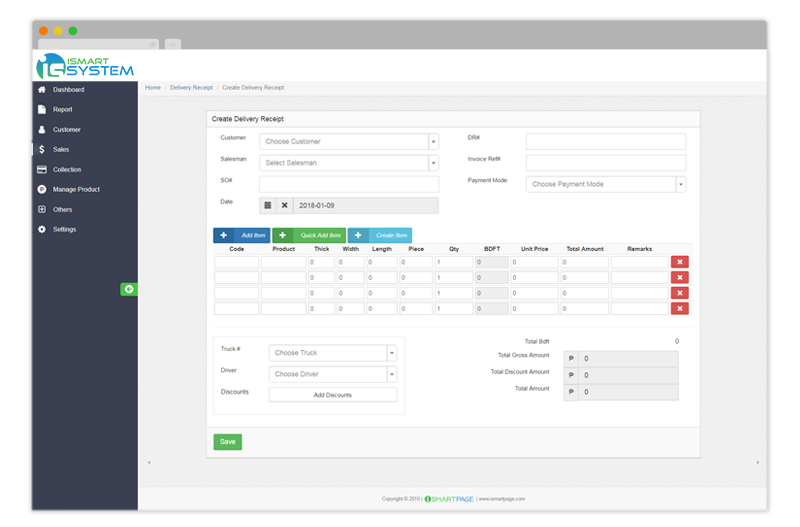Click the plus icon on Create Item
The image size is (800, 527).
(x=358, y=235)
